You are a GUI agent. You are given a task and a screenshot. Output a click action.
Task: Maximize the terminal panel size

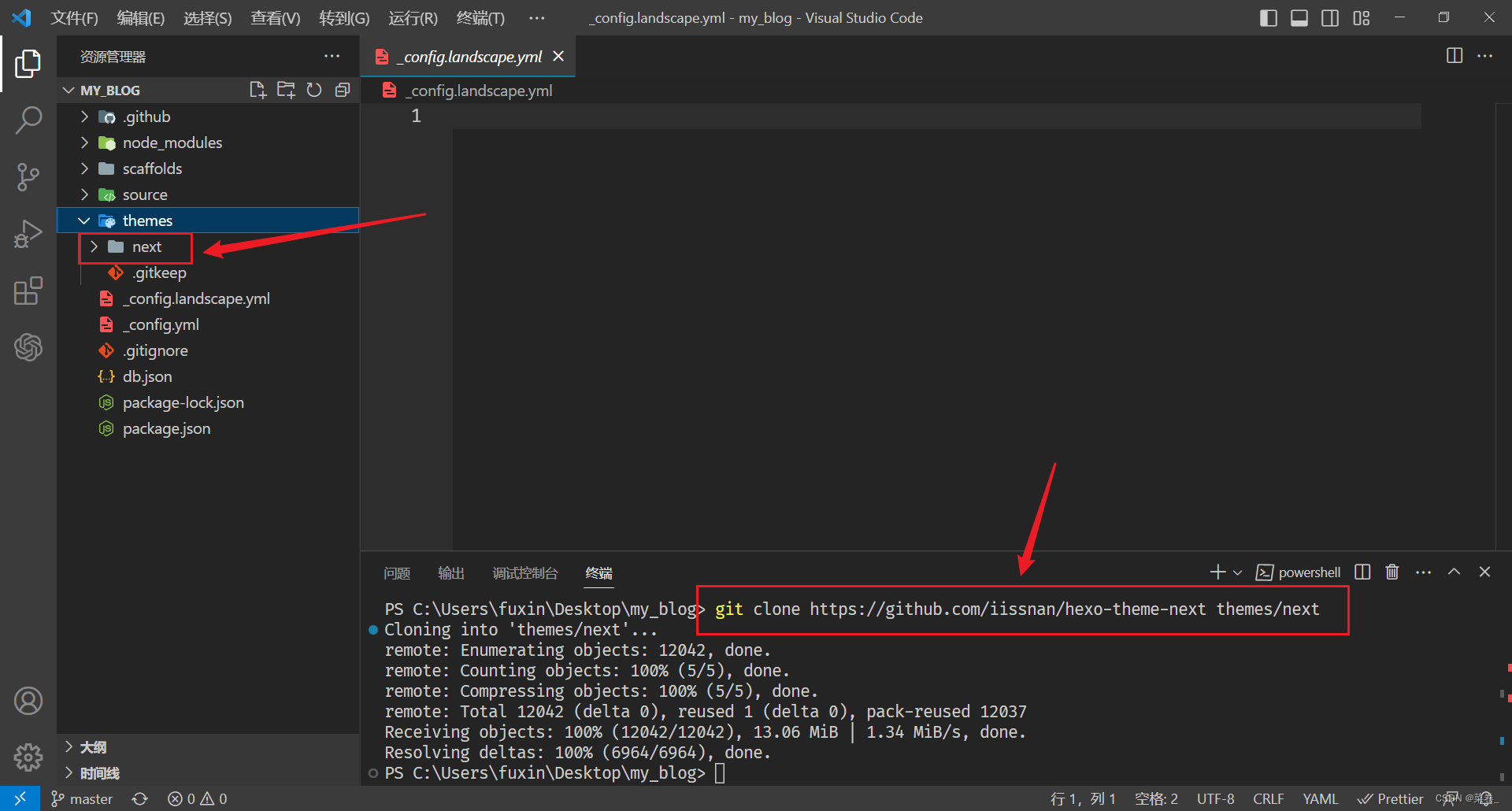click(1454, 572)
